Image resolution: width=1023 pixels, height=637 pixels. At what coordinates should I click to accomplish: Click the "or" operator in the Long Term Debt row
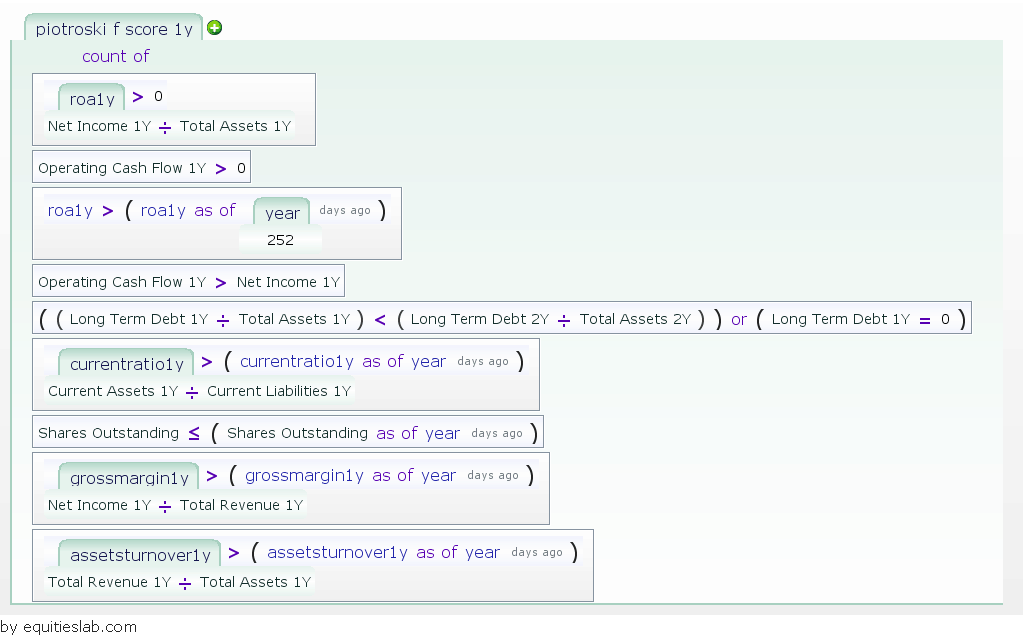739,319
